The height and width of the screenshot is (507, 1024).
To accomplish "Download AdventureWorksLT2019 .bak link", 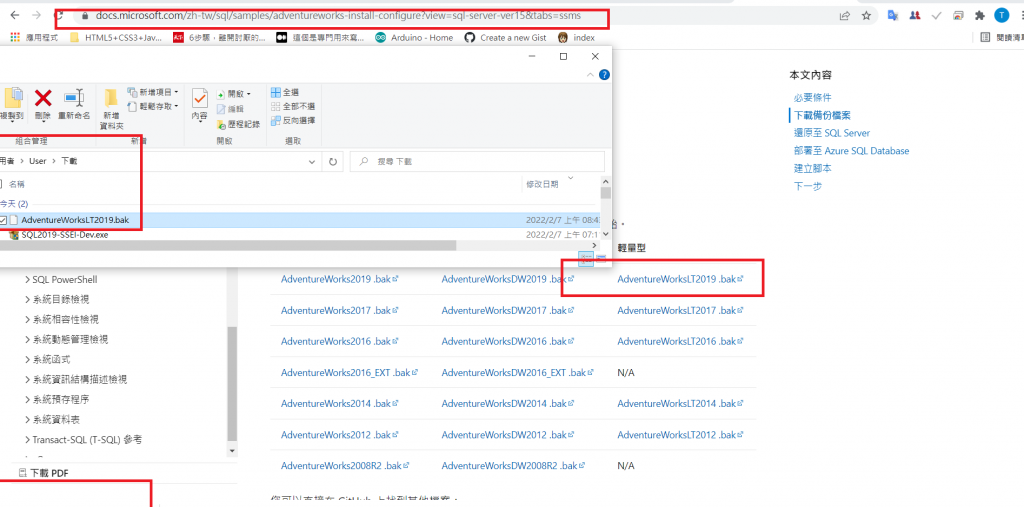I will point(680,279).
